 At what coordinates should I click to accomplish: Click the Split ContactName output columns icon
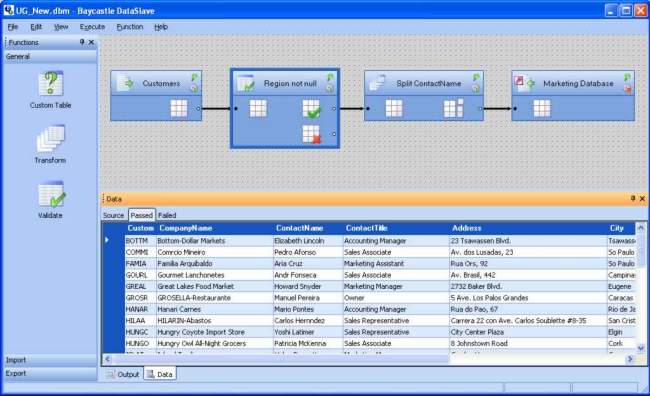[x=453, y=109]
